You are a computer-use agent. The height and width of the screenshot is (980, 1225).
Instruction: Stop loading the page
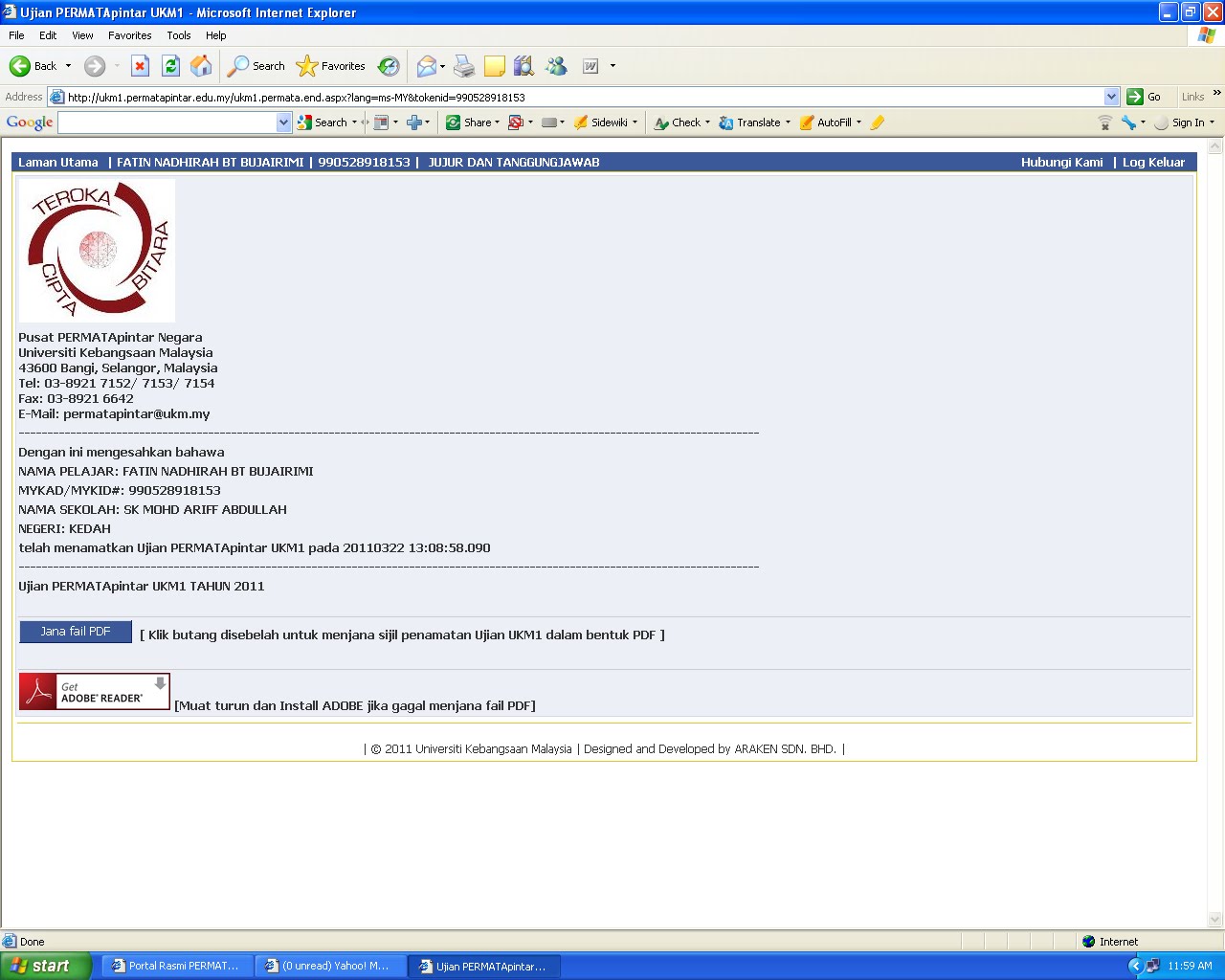pos(140,66)
